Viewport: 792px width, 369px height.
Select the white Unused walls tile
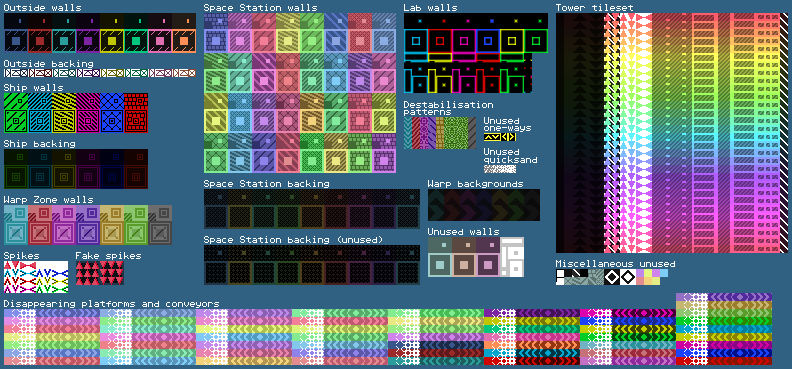[512, 256]
